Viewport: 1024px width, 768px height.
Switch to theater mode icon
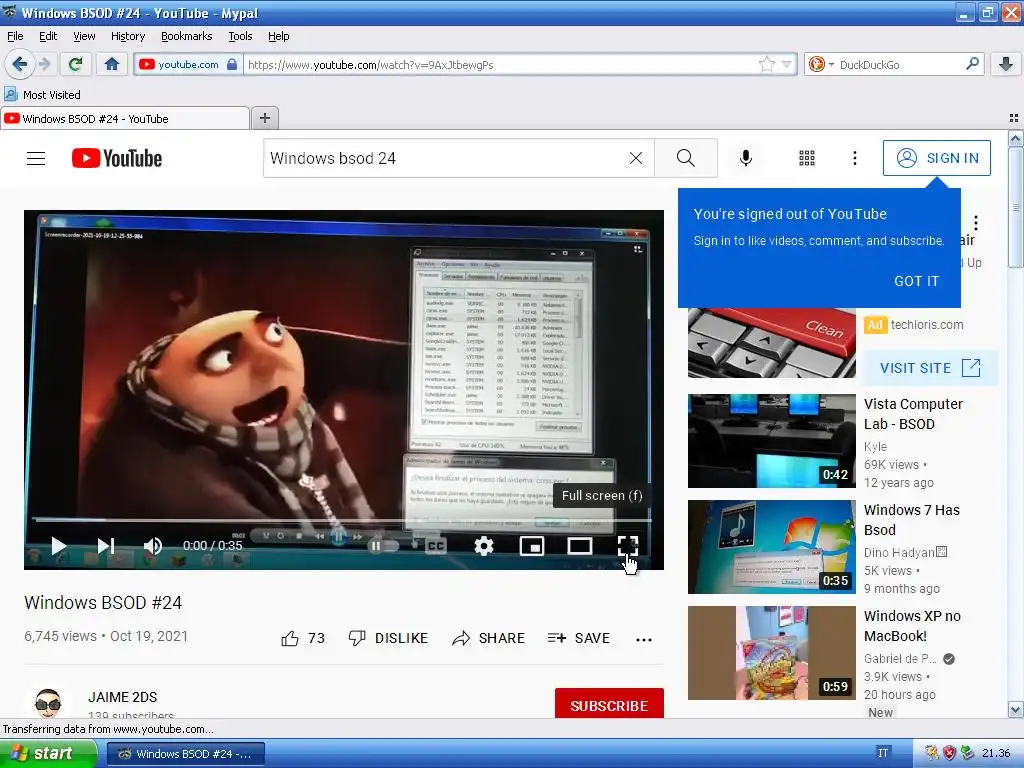tap(579, 545)
